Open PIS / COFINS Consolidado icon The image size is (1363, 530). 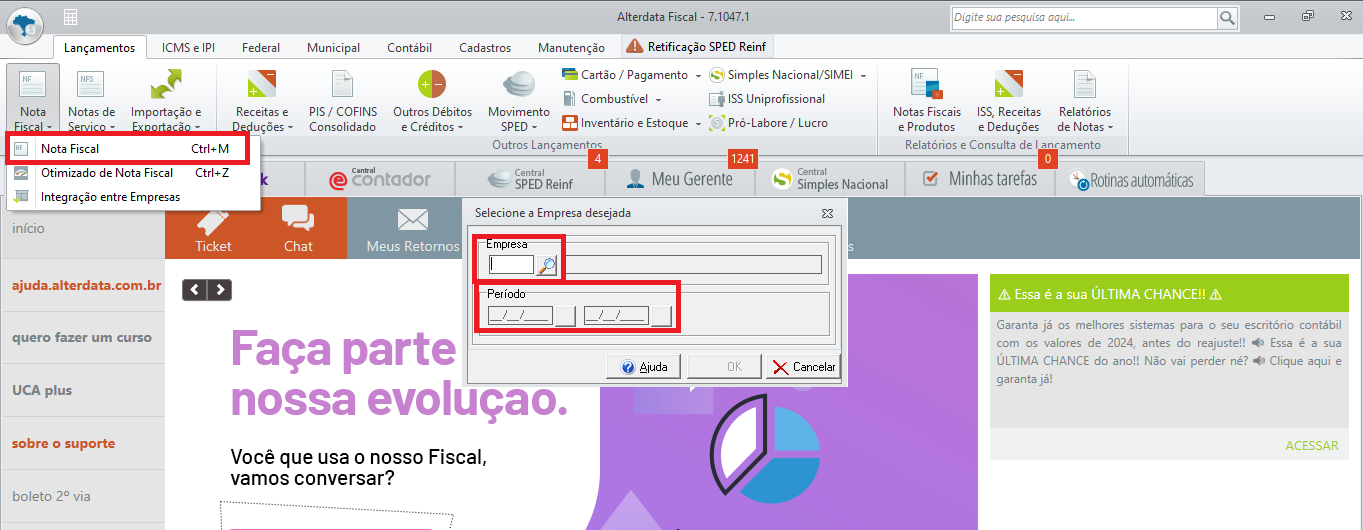coord(342,100)
